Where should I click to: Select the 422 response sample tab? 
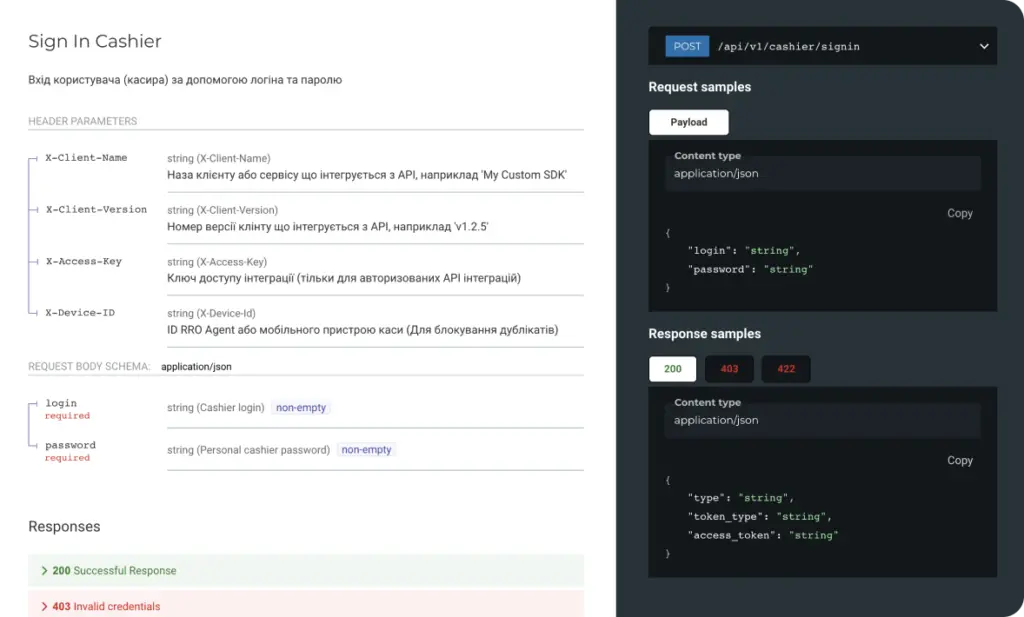786,368
